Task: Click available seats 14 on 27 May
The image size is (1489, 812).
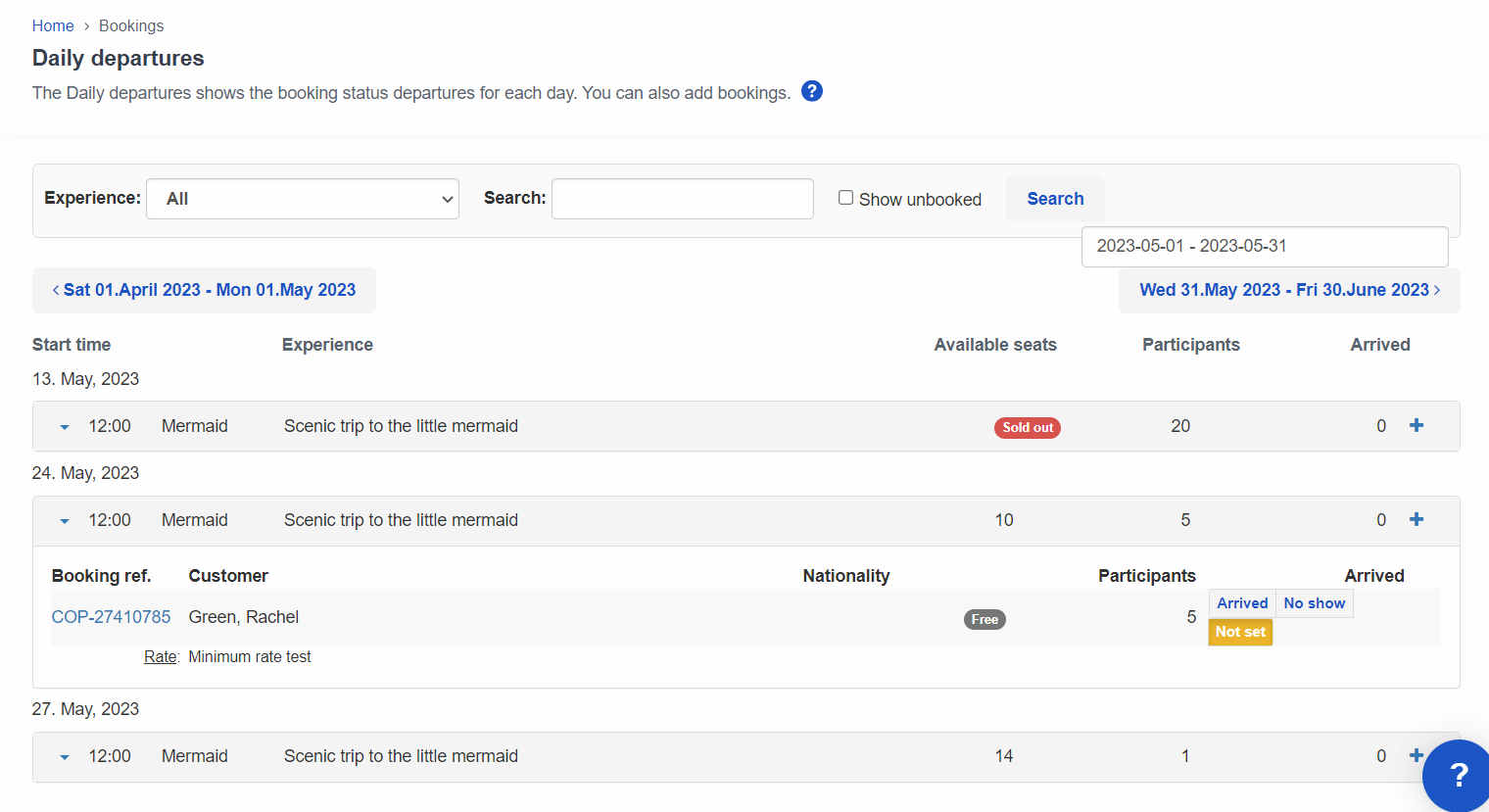Action: pyautogui.click(x=1004, y=756)
